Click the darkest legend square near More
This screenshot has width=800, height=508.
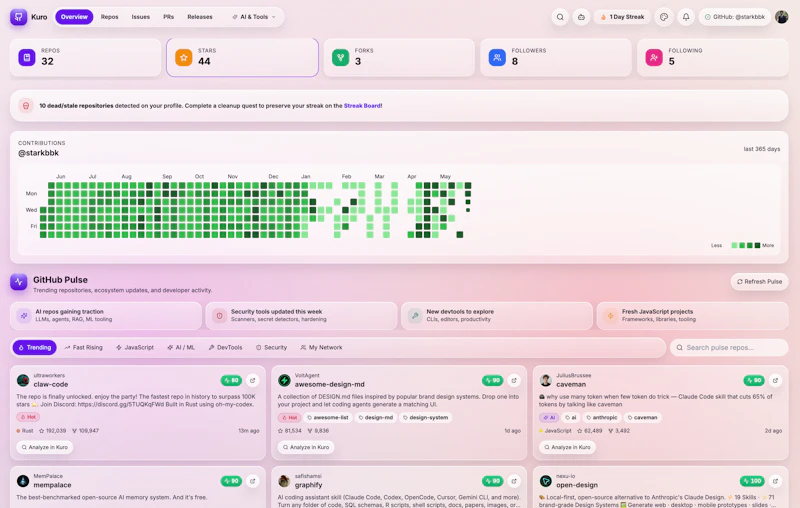(x=757, y=245)
